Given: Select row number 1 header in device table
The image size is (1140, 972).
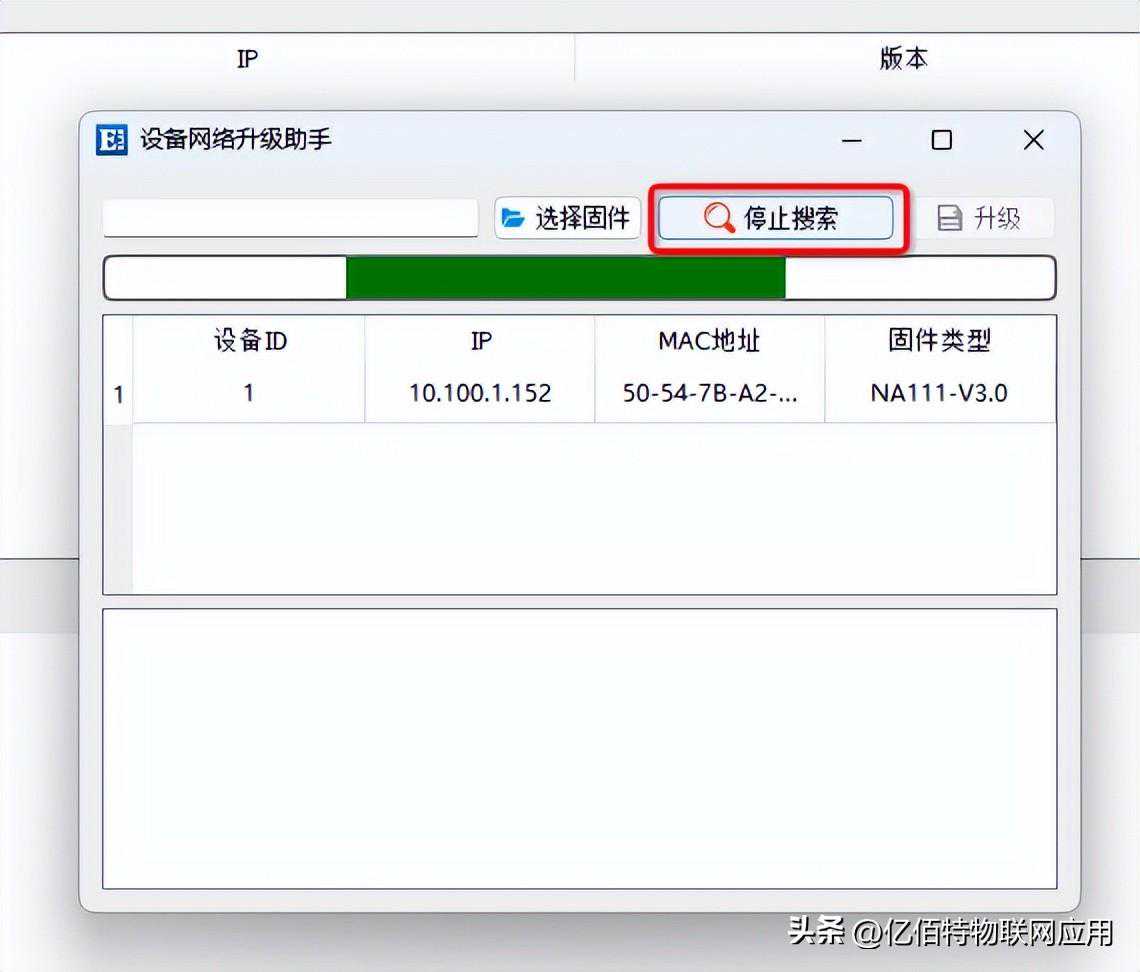Looking at the screenshot, I should click(x=119, y=395).
